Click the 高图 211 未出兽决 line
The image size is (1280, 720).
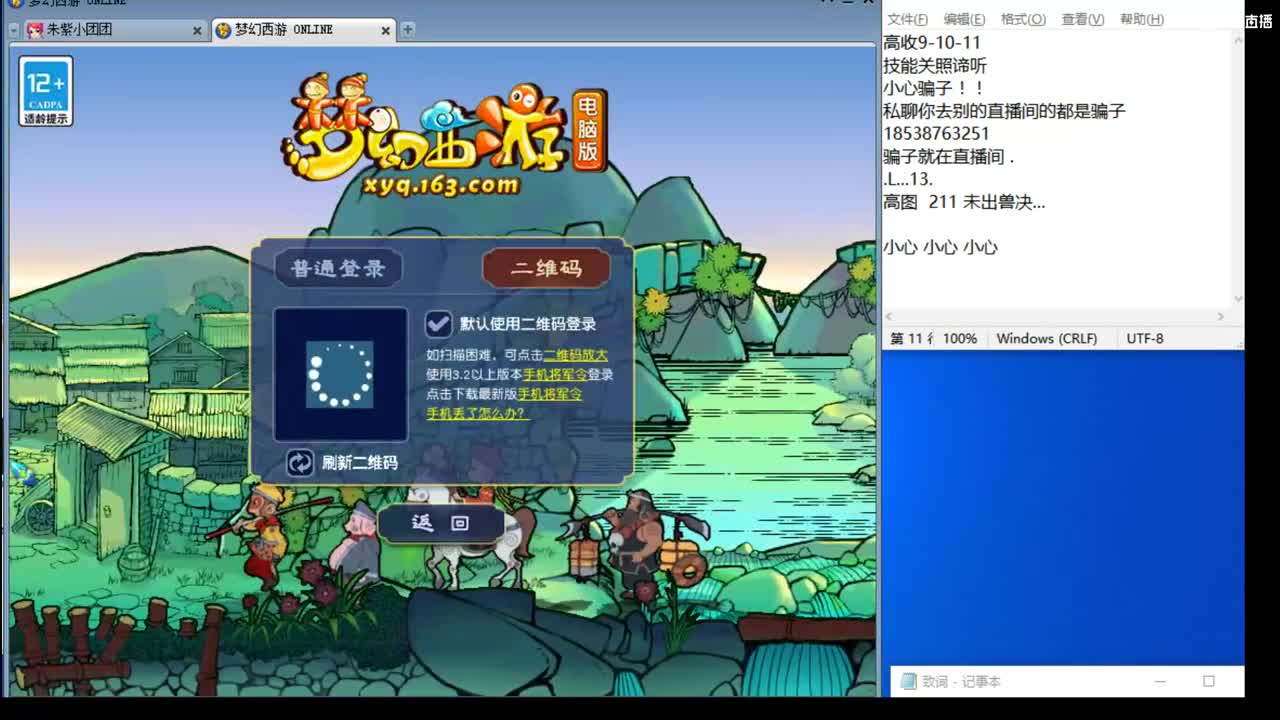click(964, 202)
